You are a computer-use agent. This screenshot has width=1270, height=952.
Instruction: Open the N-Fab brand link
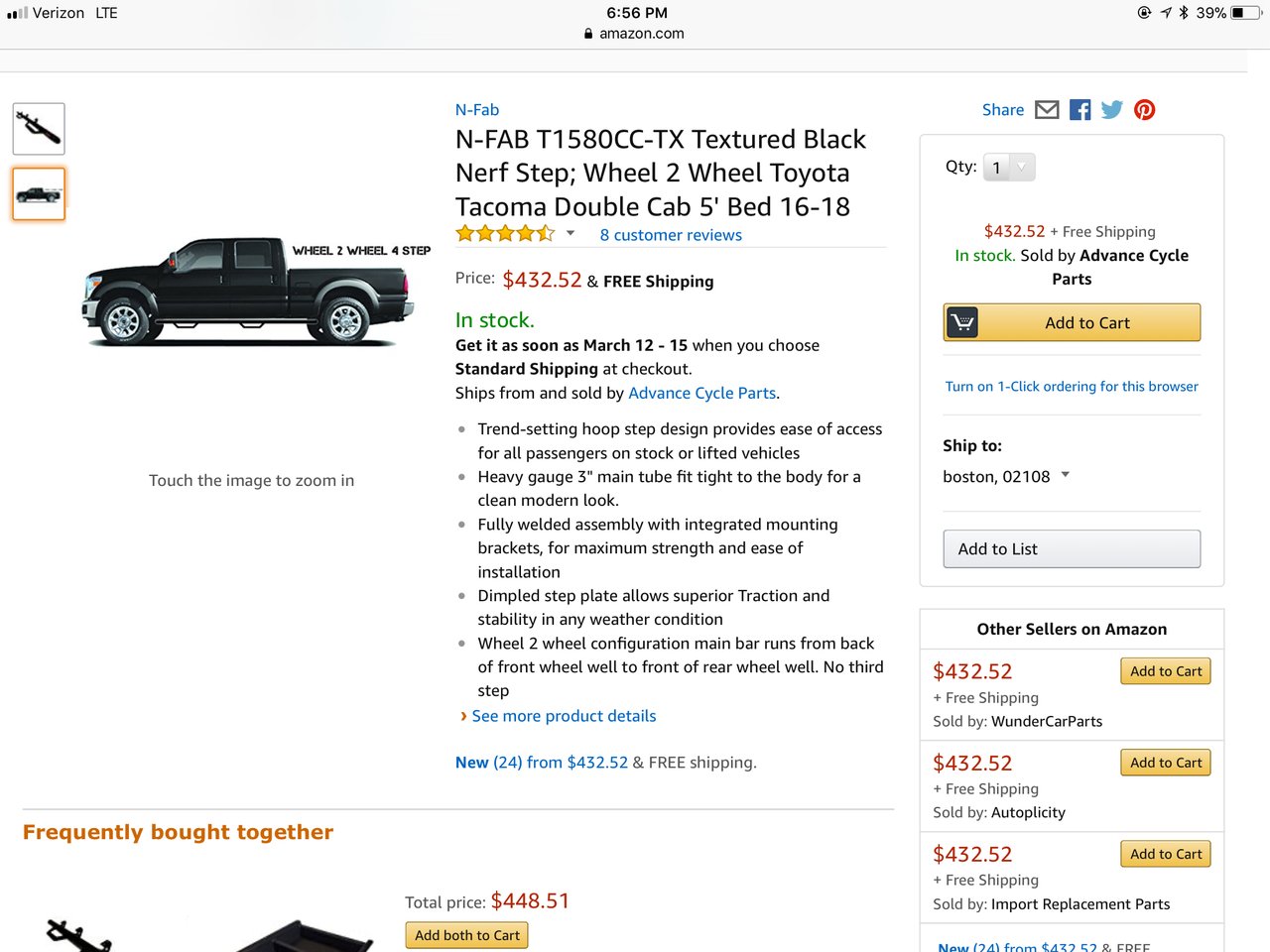coord(477,110)
